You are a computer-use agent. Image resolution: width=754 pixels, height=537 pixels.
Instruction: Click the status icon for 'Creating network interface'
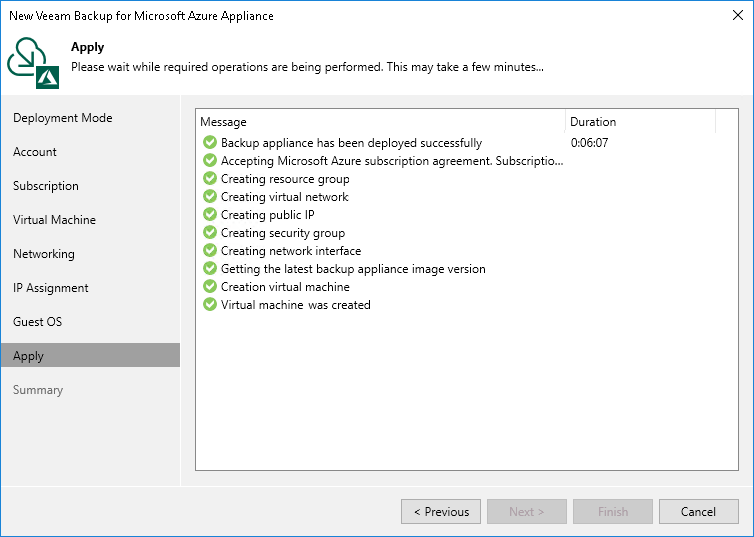(210, 251)
